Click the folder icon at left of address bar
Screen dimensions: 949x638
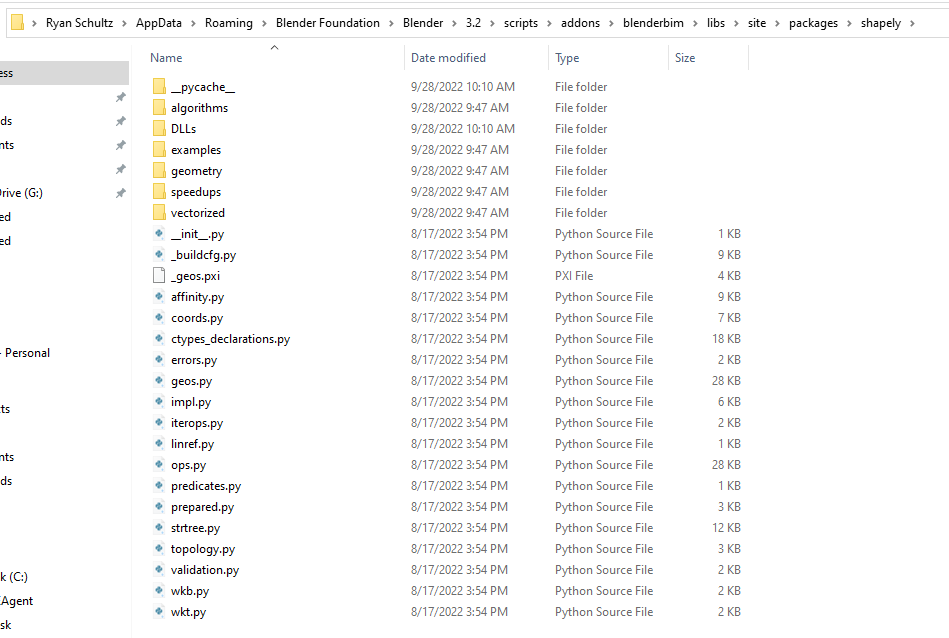coord(15,20)
